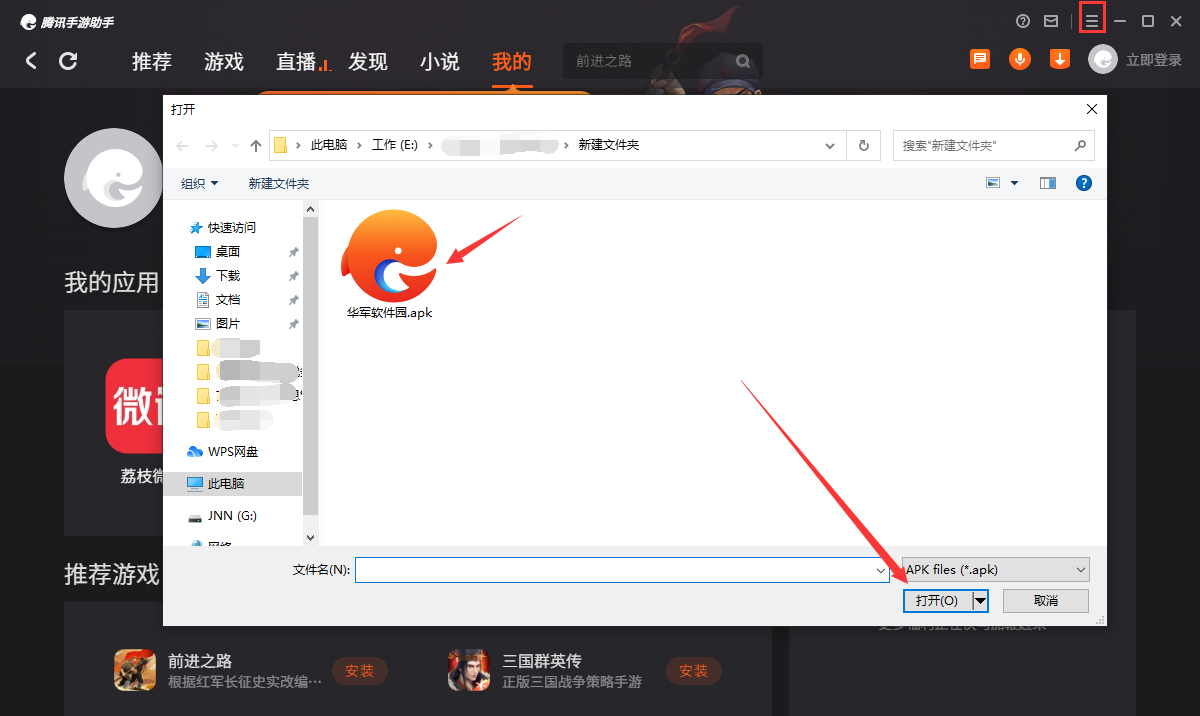Switch to the 直播 tab

pos(297,61)
